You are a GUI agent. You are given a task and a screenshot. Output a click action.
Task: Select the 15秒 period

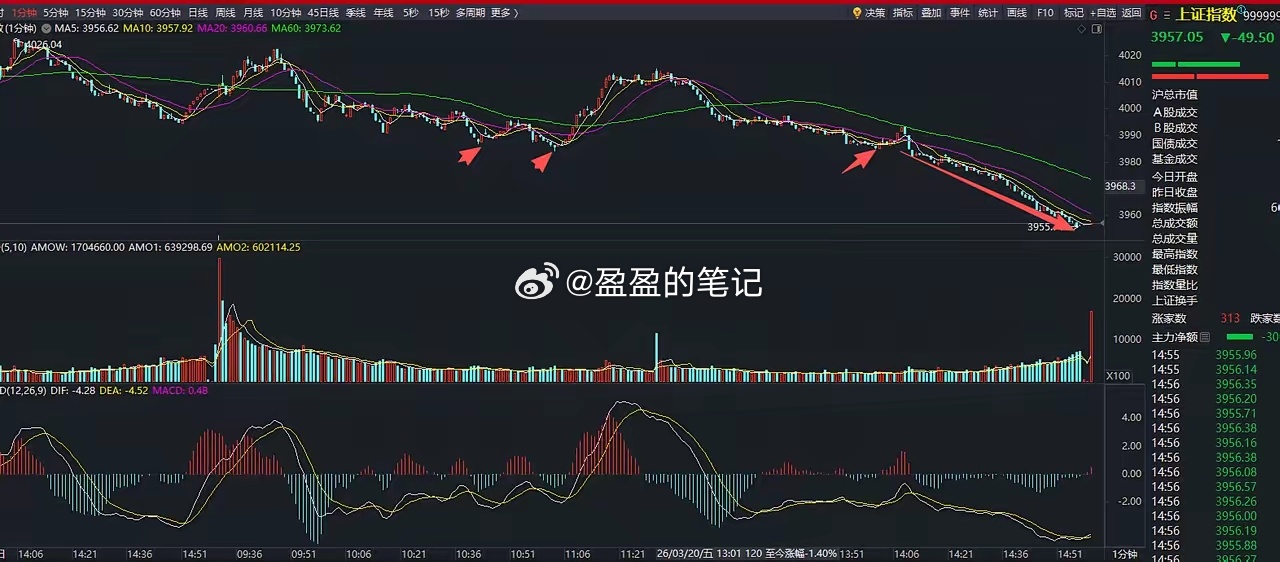click(x=438, y=13)
